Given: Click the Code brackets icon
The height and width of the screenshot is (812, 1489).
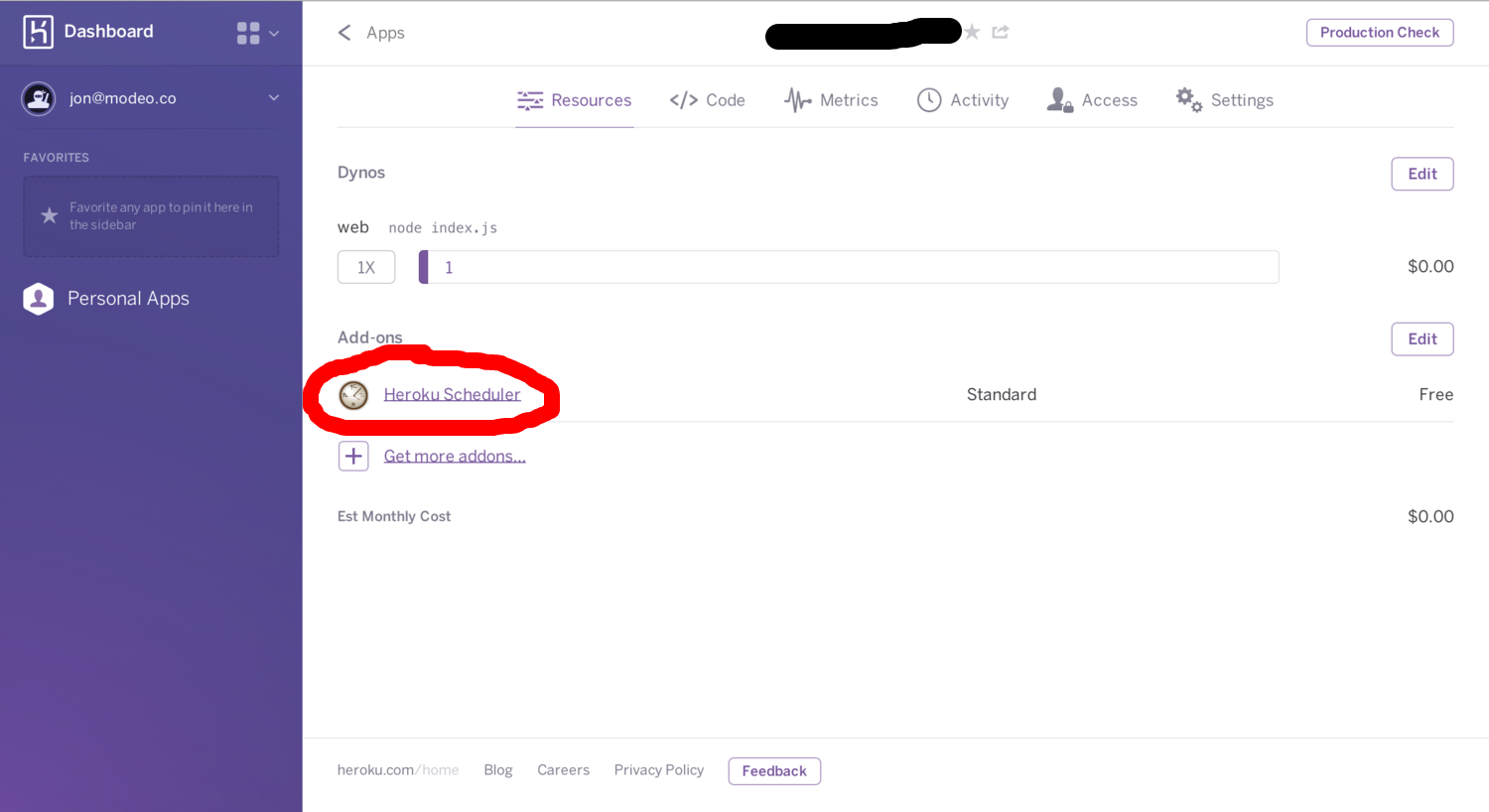Looking at the screenshot, I should pyautogui.click(x=683, y=100).
